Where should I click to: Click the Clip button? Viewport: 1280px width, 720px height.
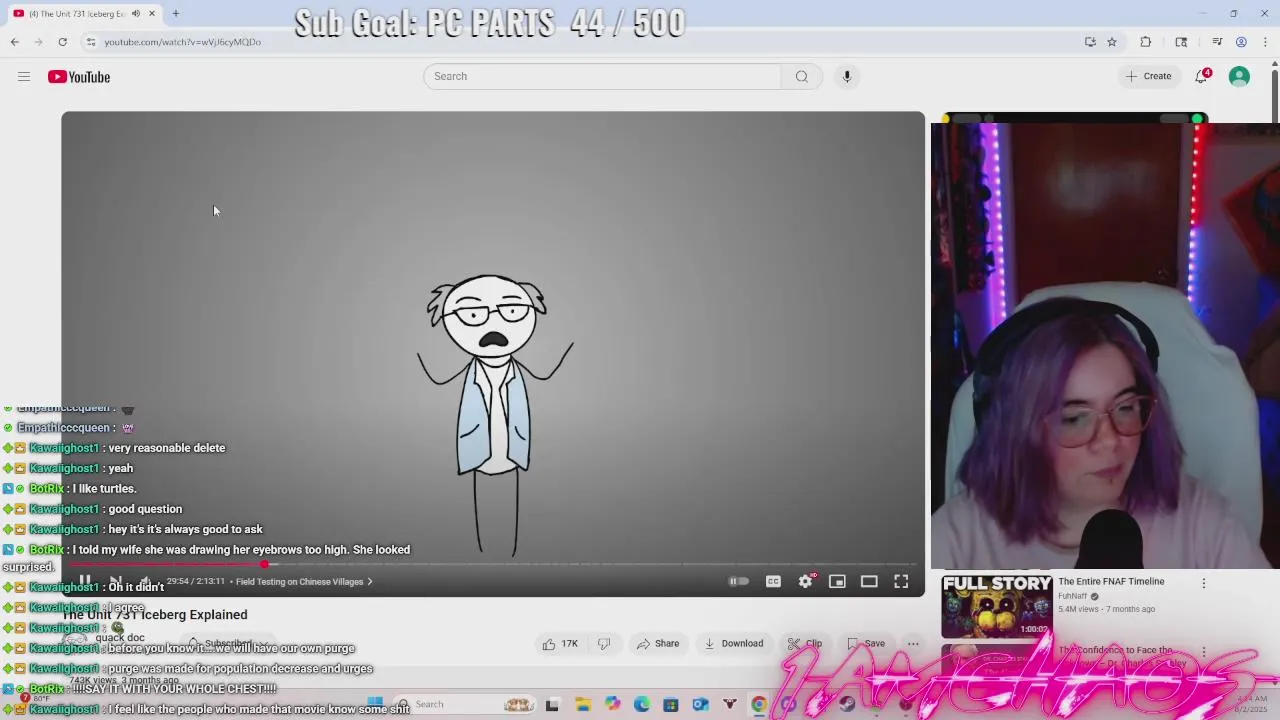805,644
